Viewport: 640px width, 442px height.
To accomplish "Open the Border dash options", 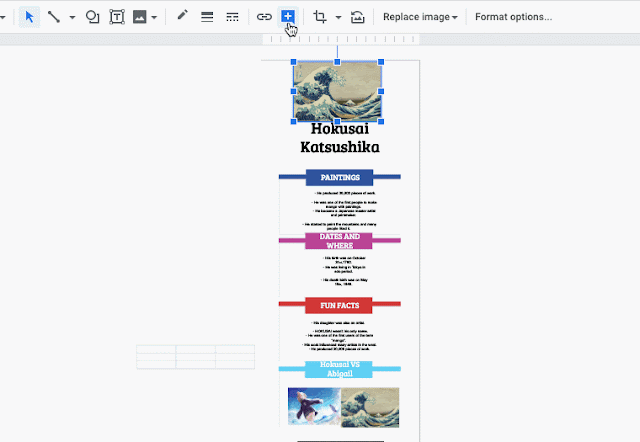I will 232,17.
